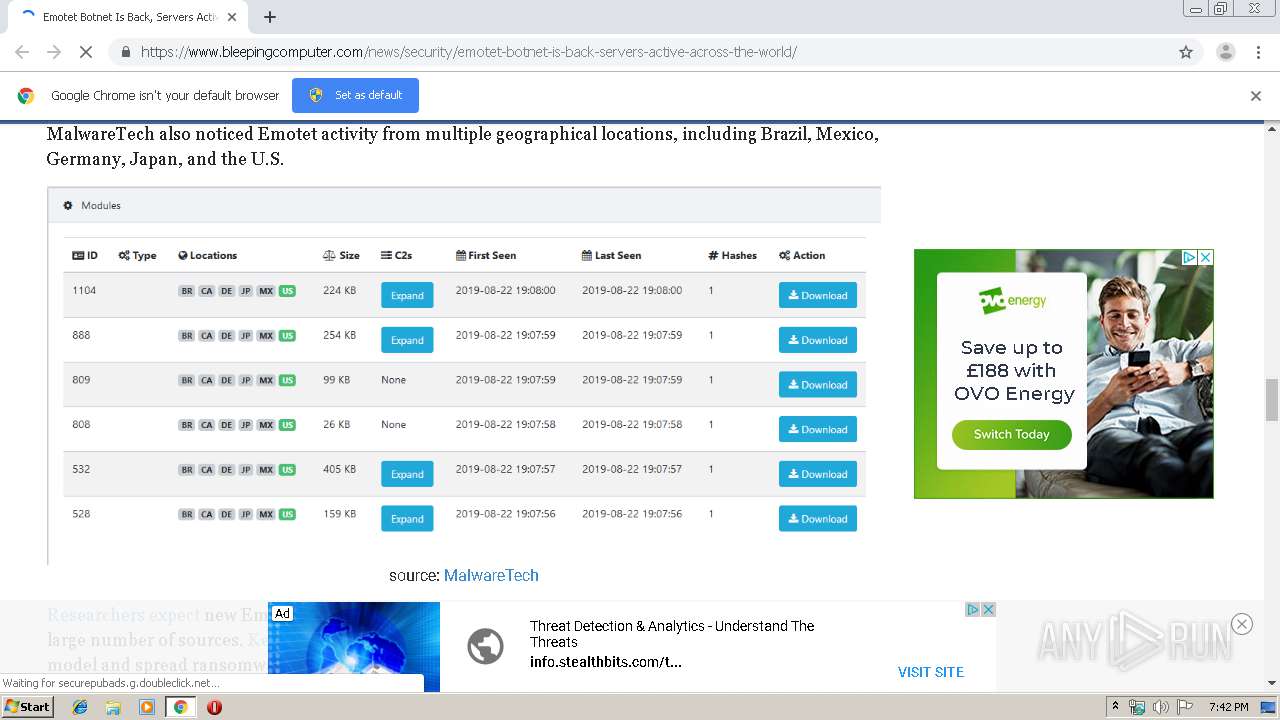Click the Size column header

341,255
